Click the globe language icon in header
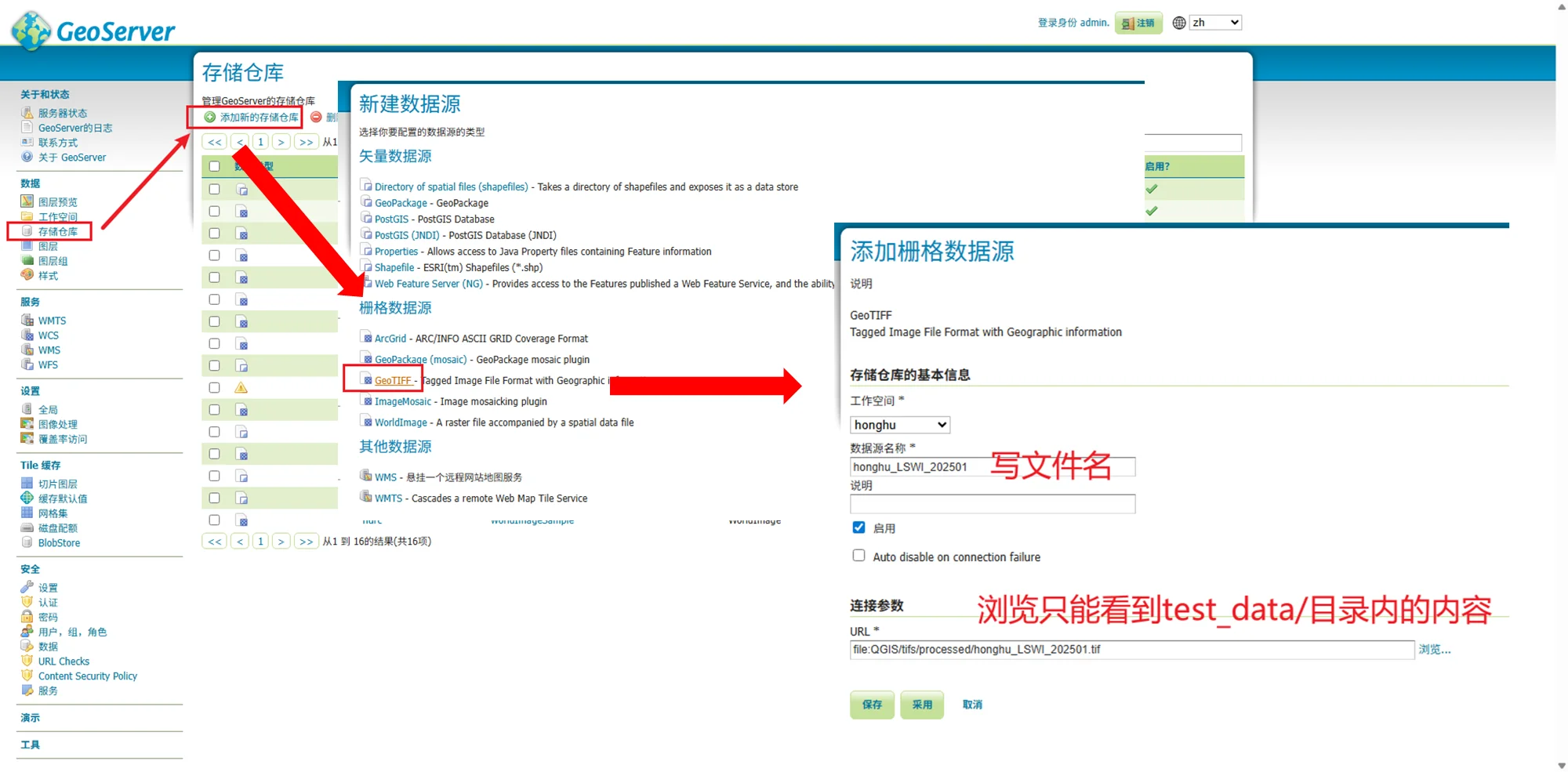The width and height of the screenshot is (1568, 772). (1178, 23)
